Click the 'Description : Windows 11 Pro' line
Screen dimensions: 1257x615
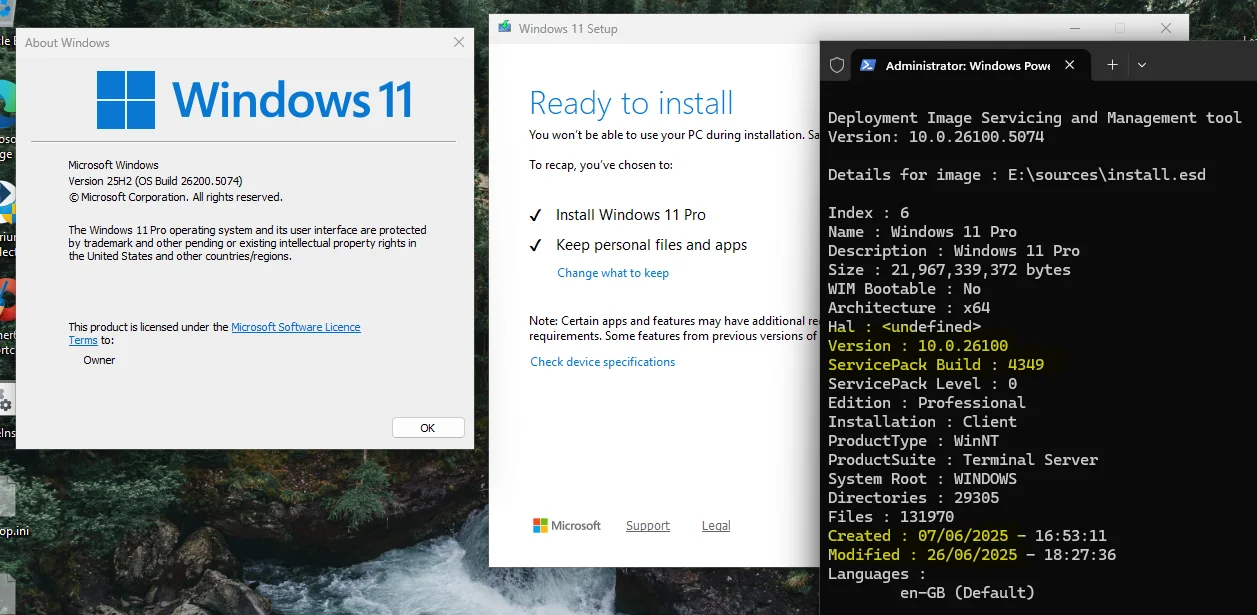(x=954, y=251)
